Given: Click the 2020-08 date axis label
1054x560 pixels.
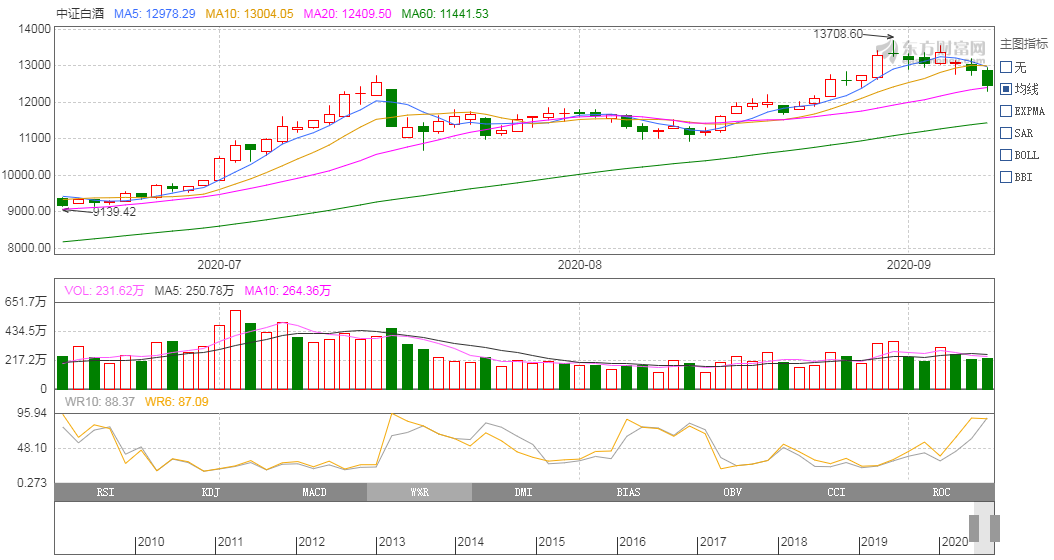Looking at the screenshot, I should pos(580,265).
